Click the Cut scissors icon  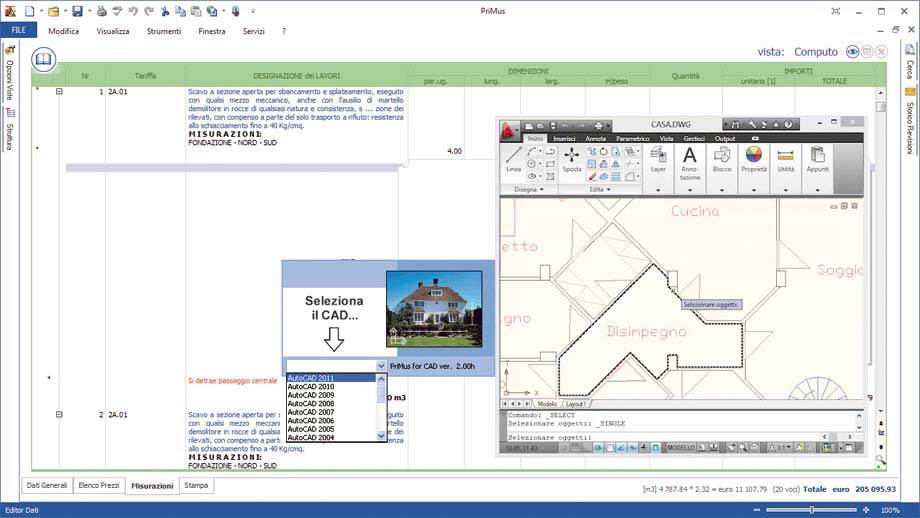pyautogui.click(x=165, y=11)
